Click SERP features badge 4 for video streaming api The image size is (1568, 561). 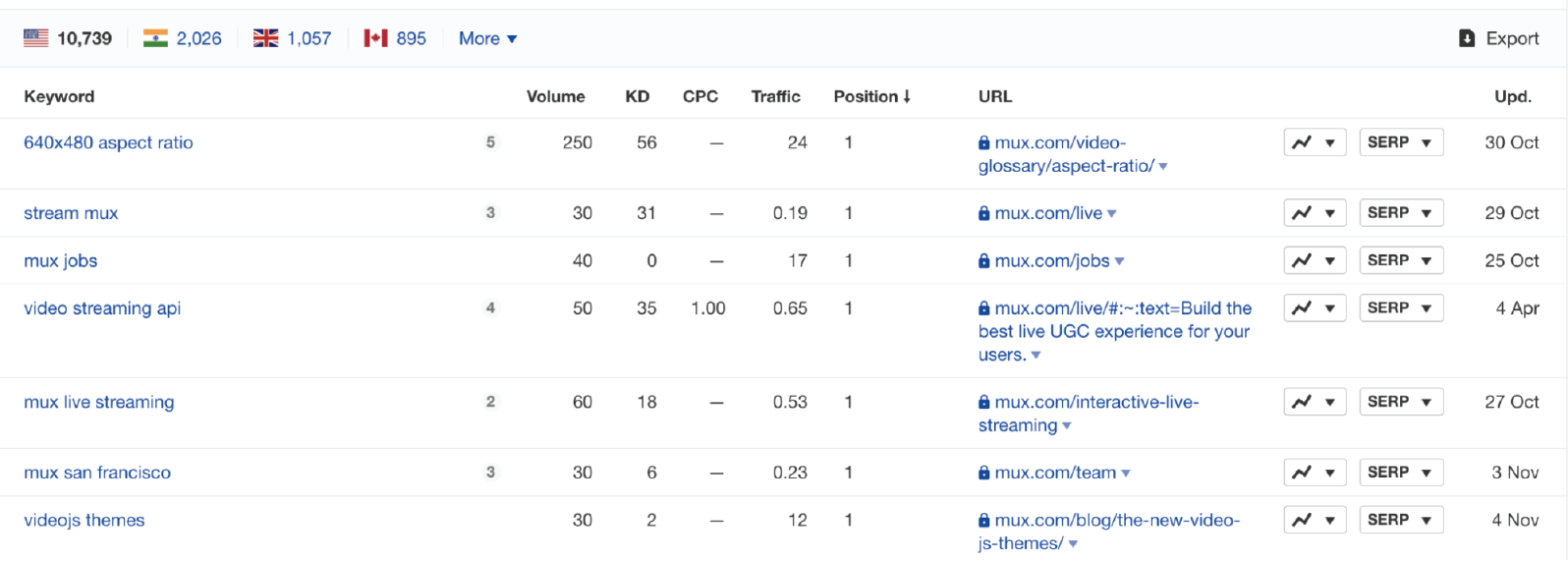[x=490, y=308]
